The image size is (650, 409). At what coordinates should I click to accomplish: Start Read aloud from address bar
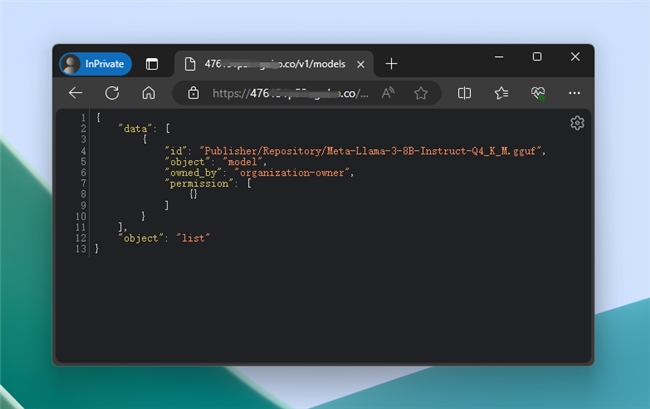(388, 93)
